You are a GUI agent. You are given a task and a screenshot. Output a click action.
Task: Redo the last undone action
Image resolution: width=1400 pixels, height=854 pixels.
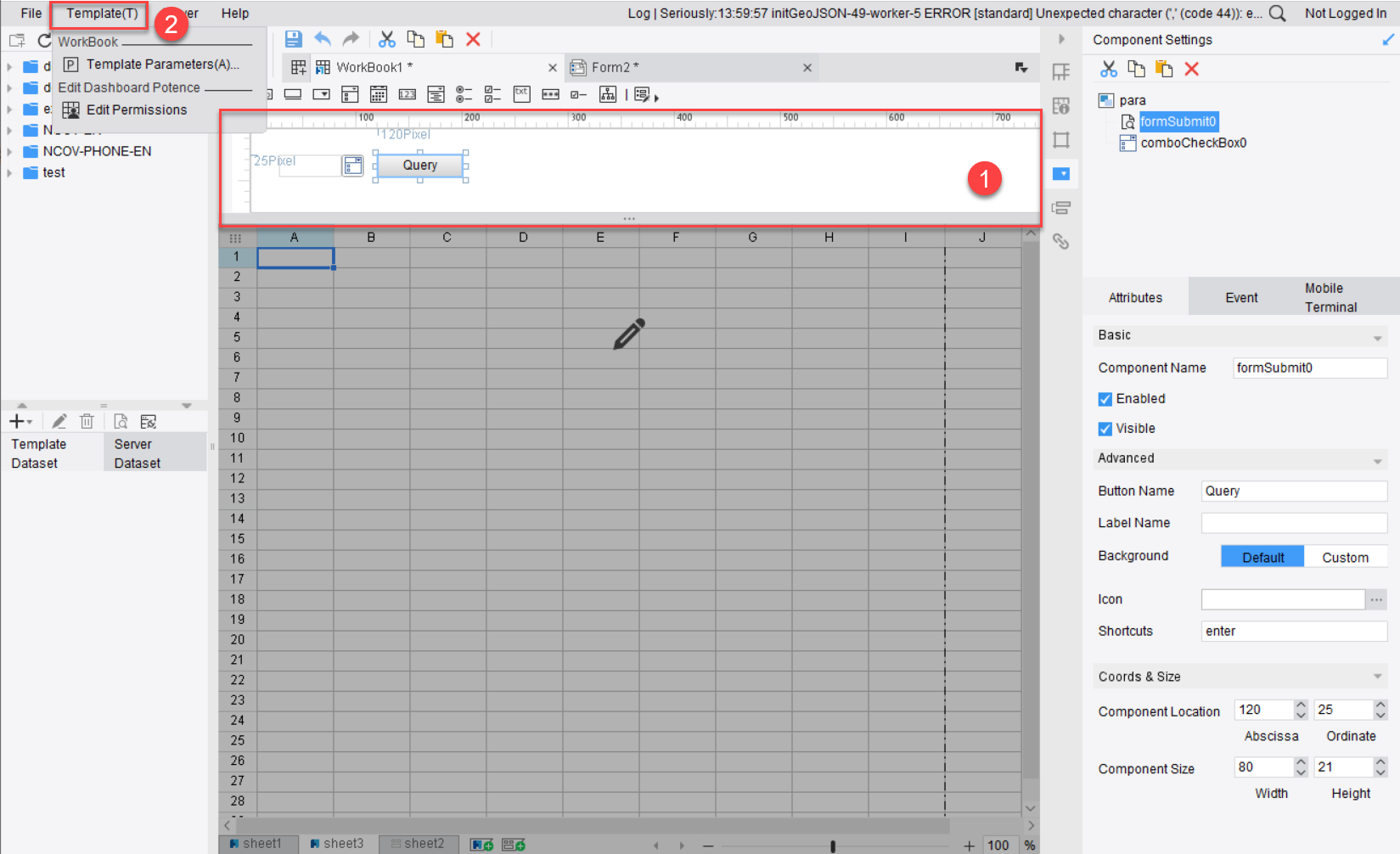[x=351, y=39]
